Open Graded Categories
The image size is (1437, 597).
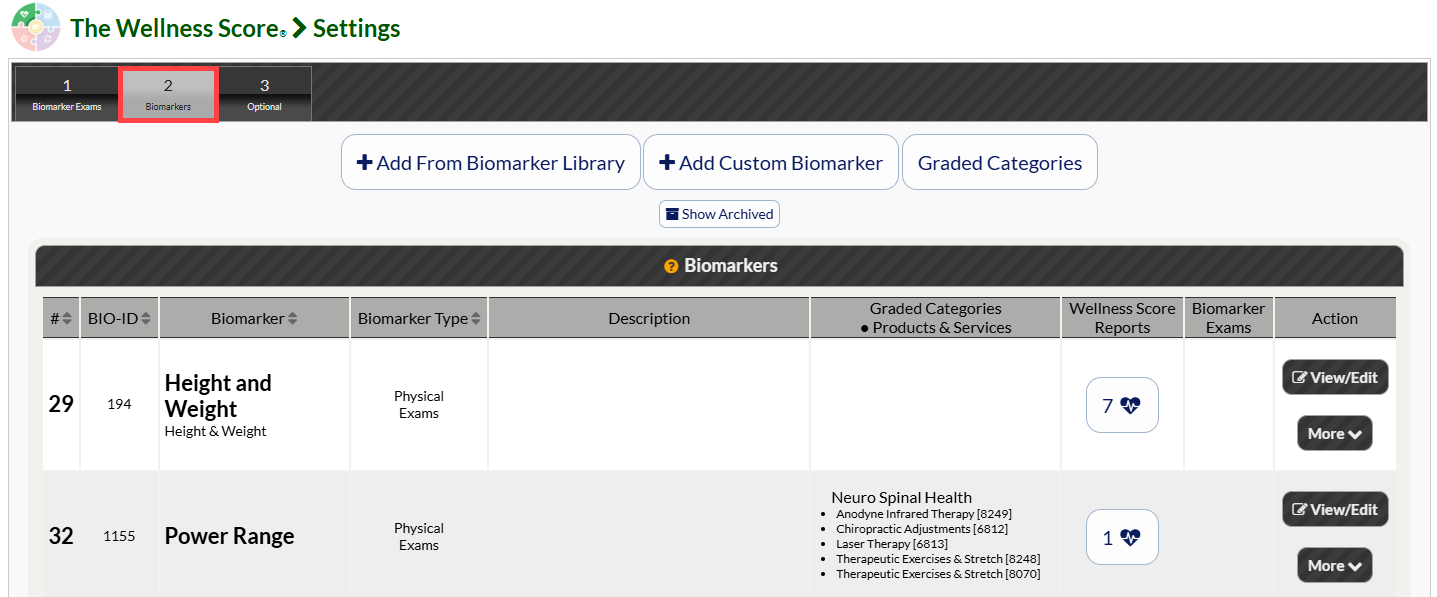tap(1000, 162)
